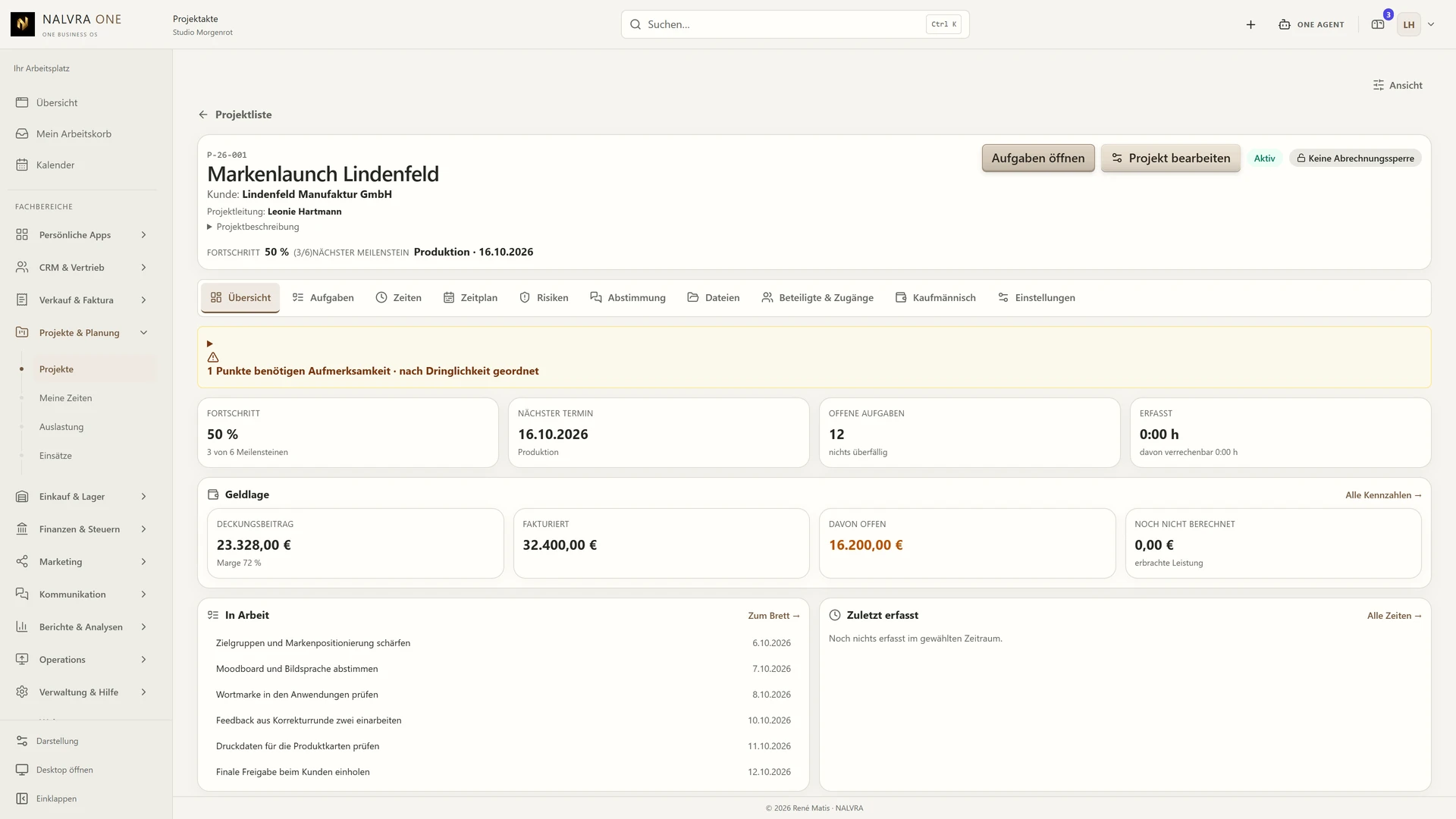Open the Ansicht view settings
Screen dimensions: 1456x819
[1398, 85]
